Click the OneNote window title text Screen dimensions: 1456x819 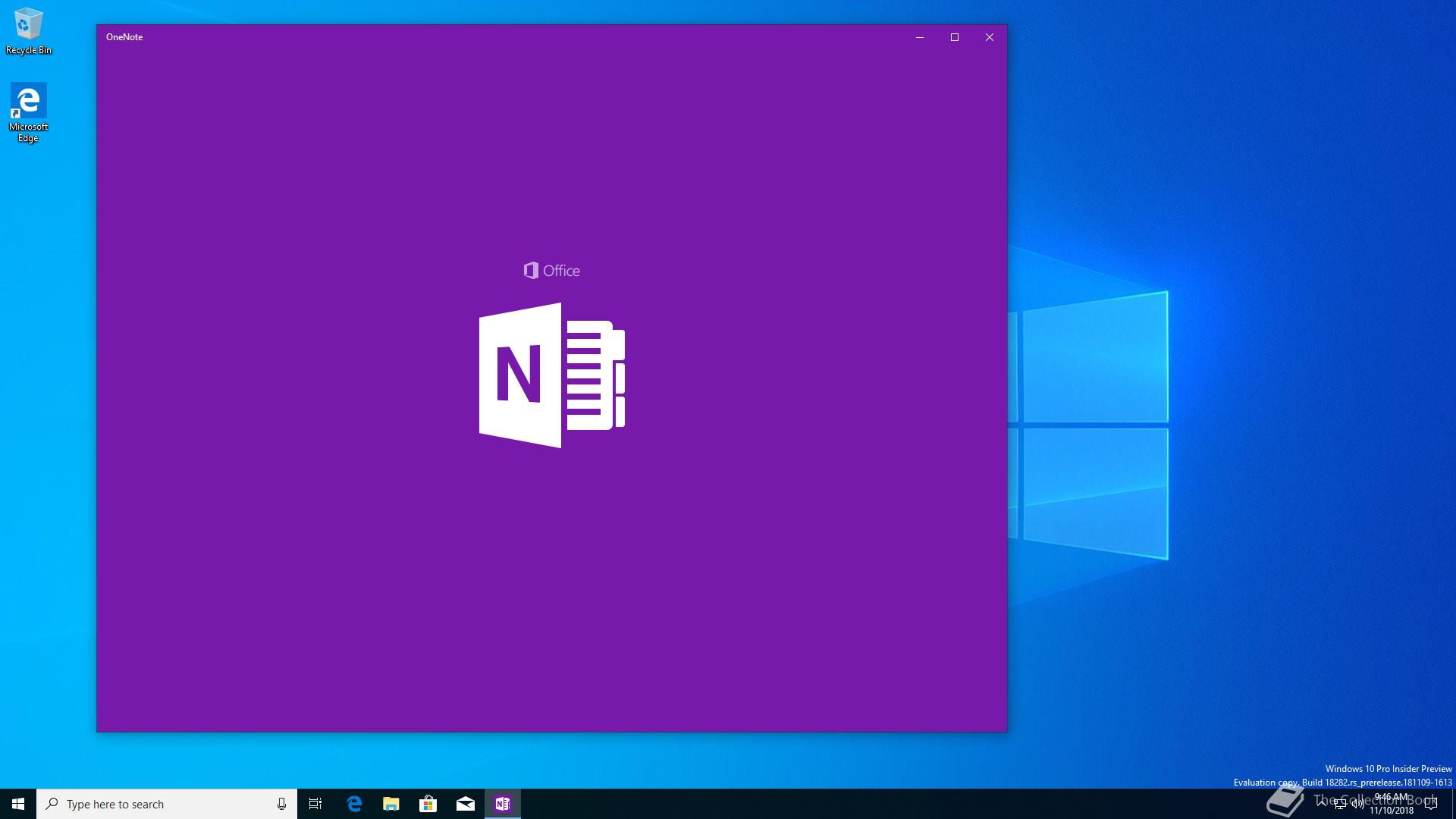[x=124, y=37]
